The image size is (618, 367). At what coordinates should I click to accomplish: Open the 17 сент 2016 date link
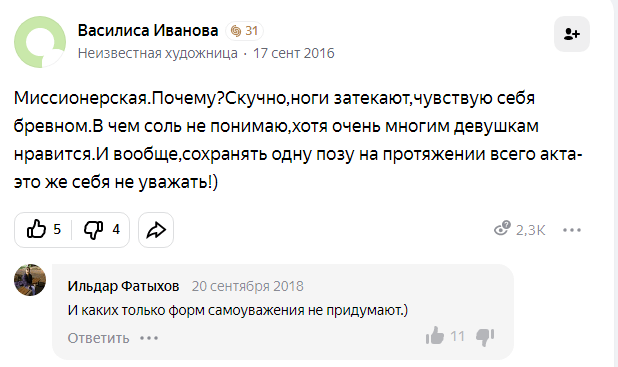[294, 53]
